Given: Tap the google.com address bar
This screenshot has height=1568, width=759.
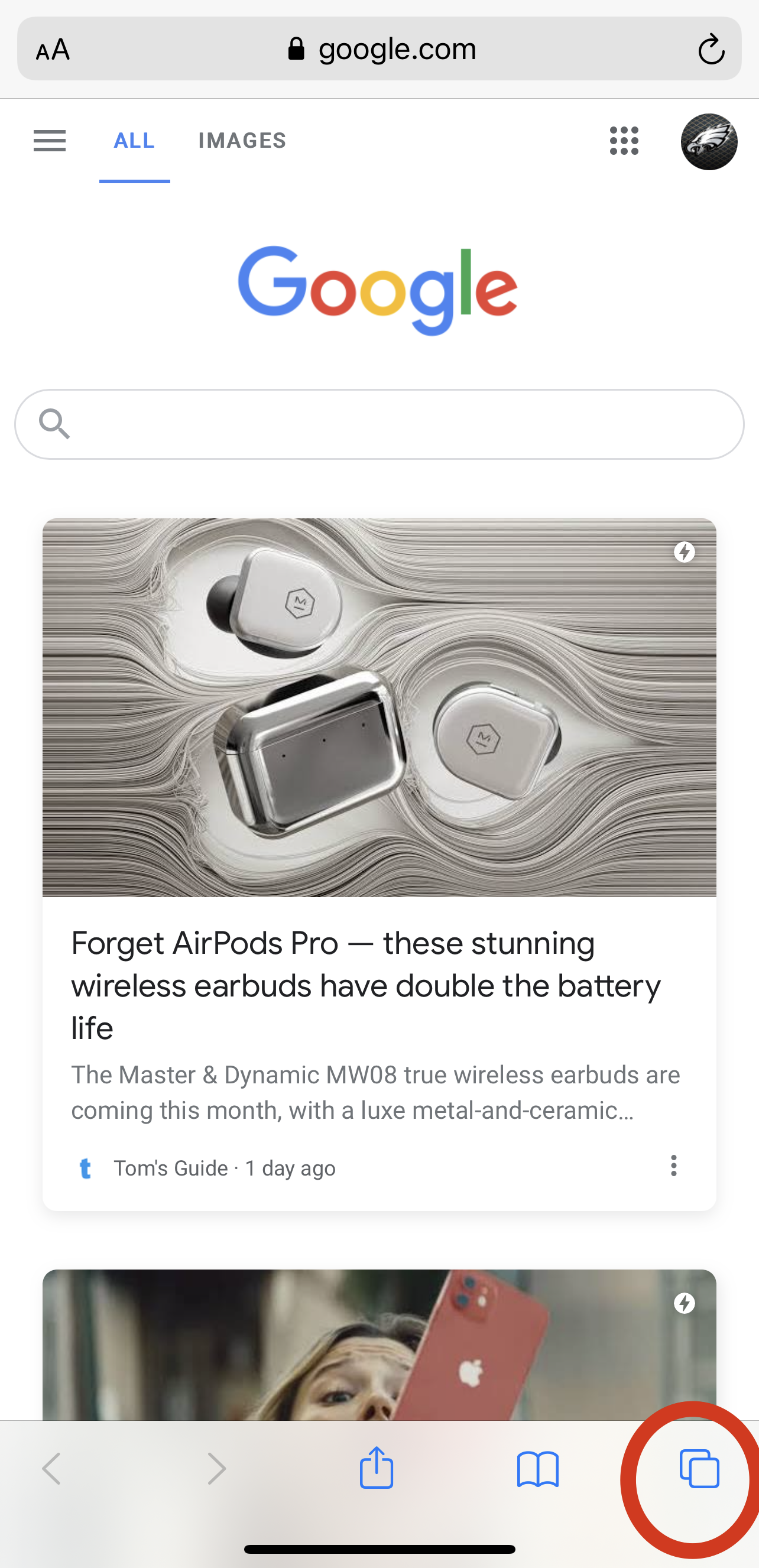Looking at the screenshot, I should point(379,48).
